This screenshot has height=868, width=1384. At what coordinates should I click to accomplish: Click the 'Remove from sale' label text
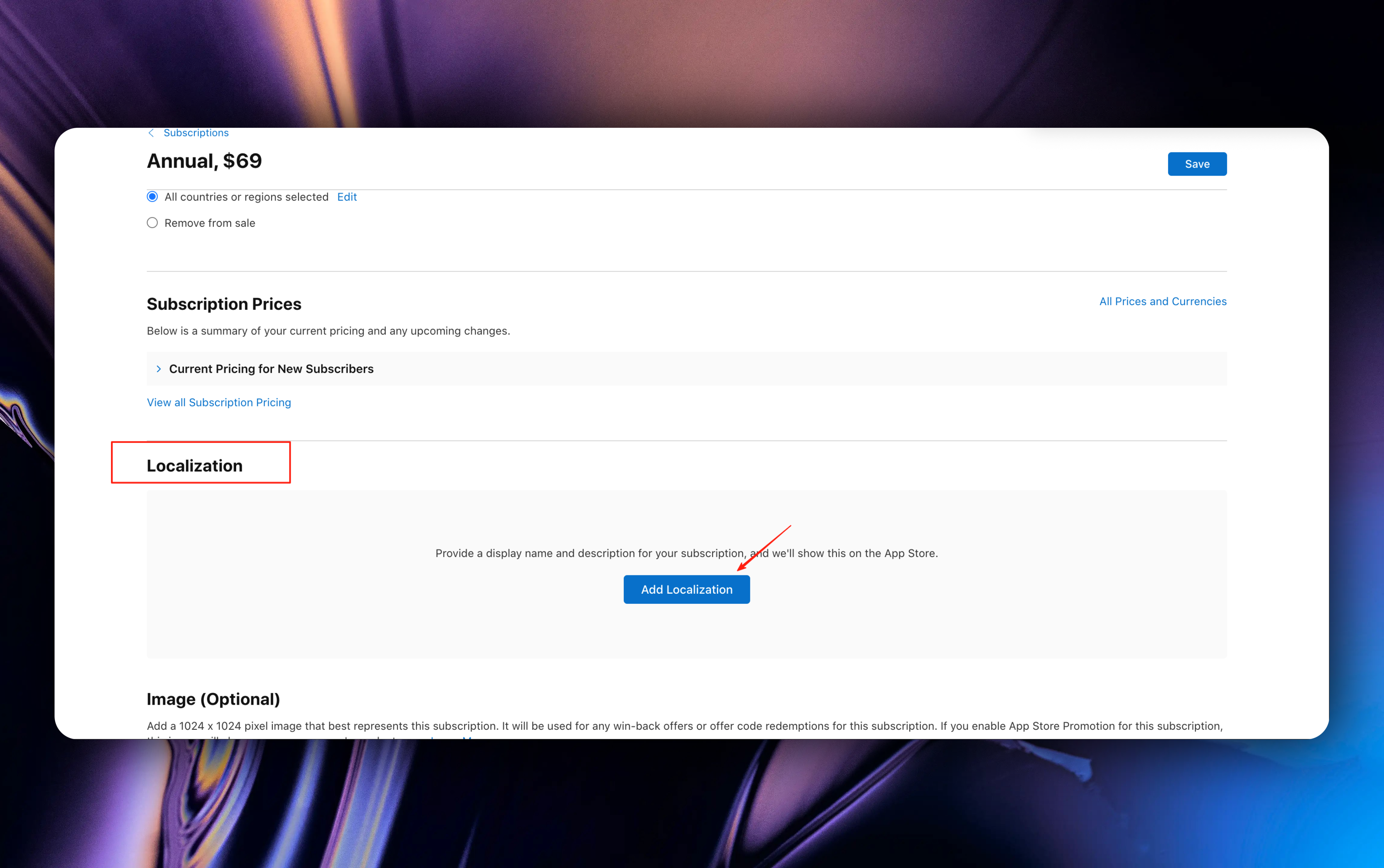pyautogui.click(x=210, y=223)
